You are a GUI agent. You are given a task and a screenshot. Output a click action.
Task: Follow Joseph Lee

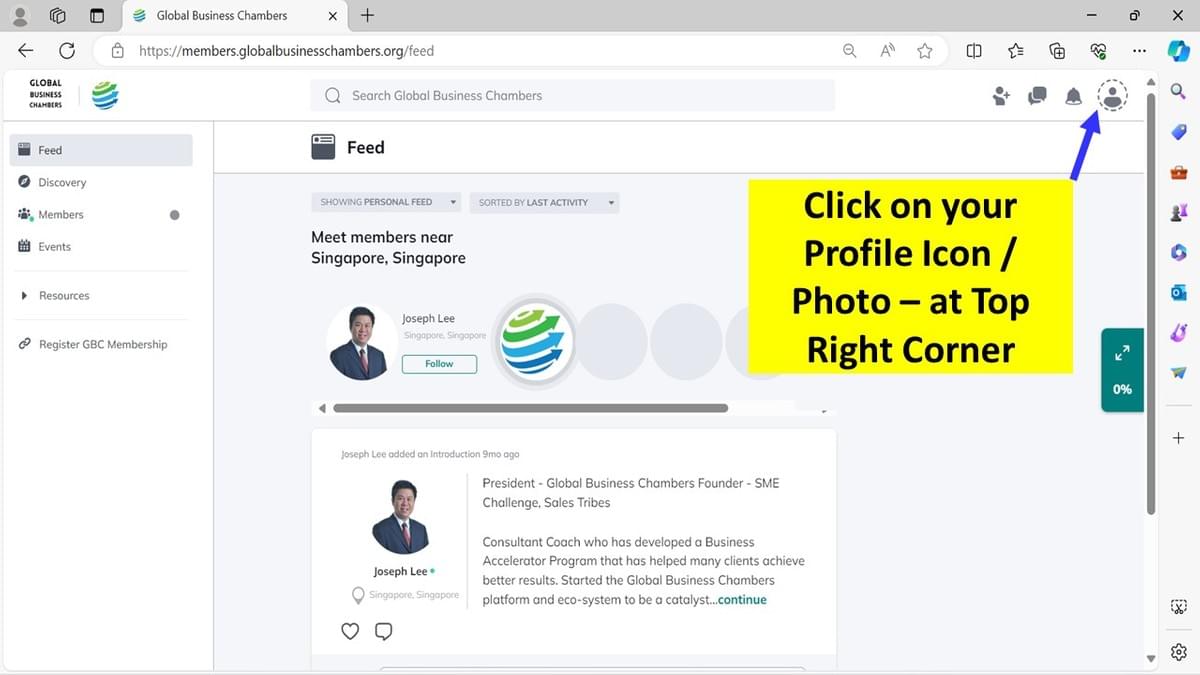pos(439,364)
